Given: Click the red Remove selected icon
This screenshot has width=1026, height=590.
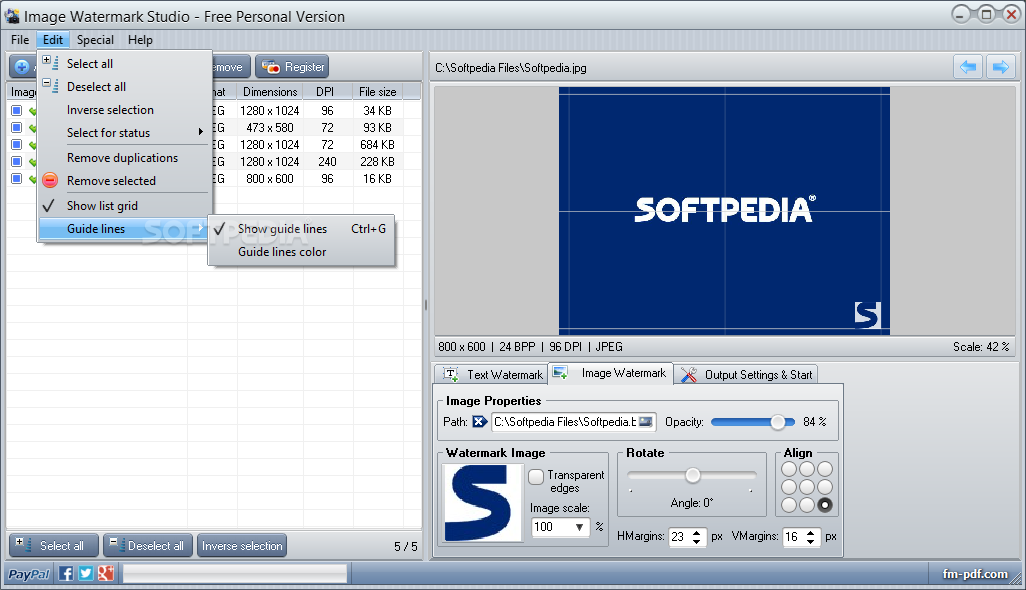Looking at the screenshot, I should pos(50,181).
